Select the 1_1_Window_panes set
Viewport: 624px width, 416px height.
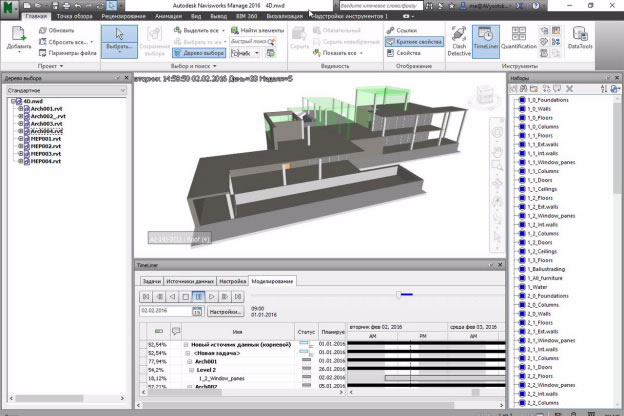tap(551, 162)
